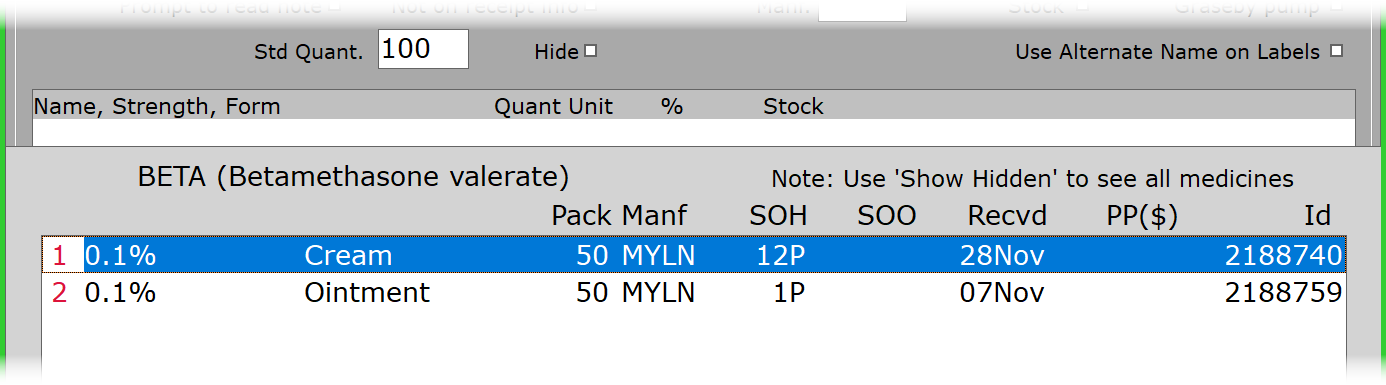Click Id 2188759 in Ointment row
This screenshot has width=1386, height=385.
pos(1283,293)
